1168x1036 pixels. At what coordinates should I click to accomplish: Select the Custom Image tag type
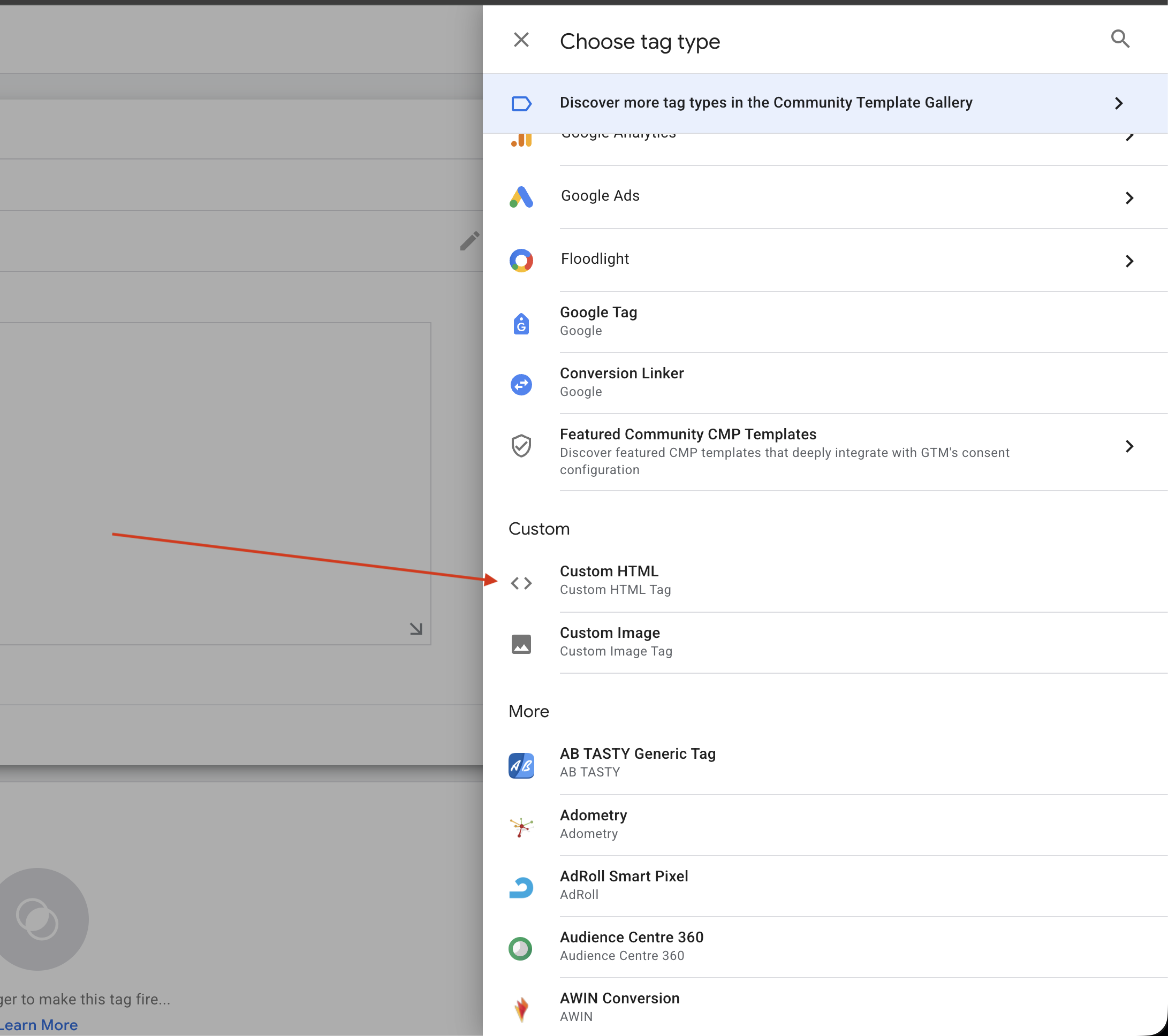(825, 643)
